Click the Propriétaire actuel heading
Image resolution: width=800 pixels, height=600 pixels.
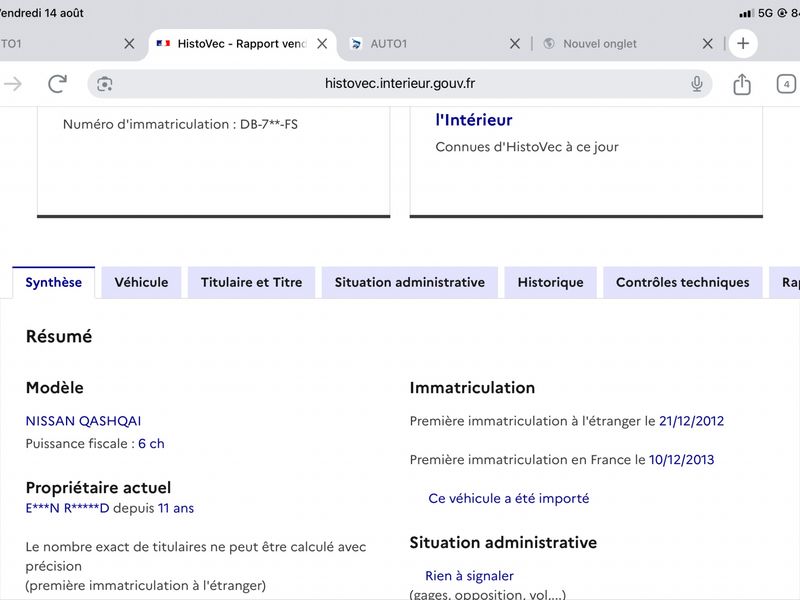(x=98, y=487)
